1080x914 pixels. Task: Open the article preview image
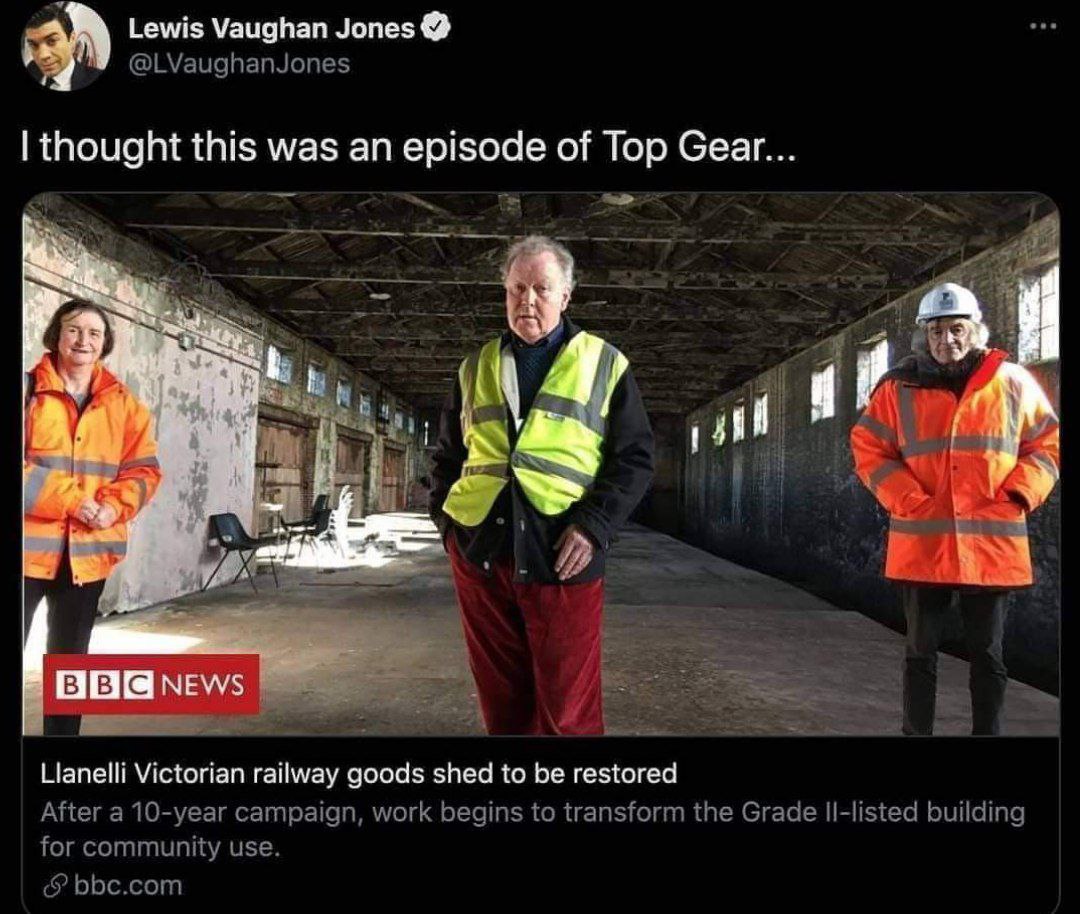coord(541,464)
